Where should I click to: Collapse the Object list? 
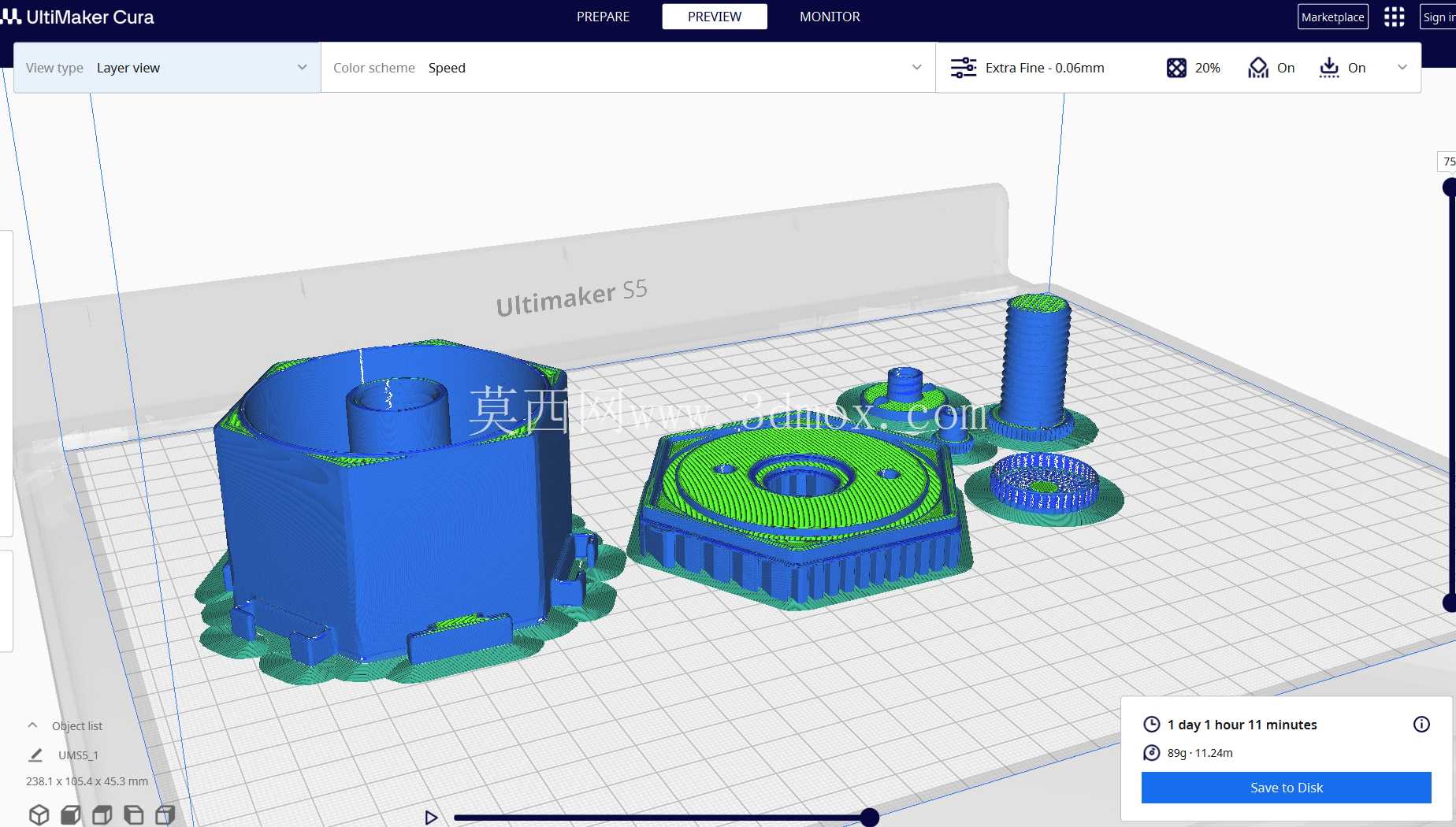point(32,725)
